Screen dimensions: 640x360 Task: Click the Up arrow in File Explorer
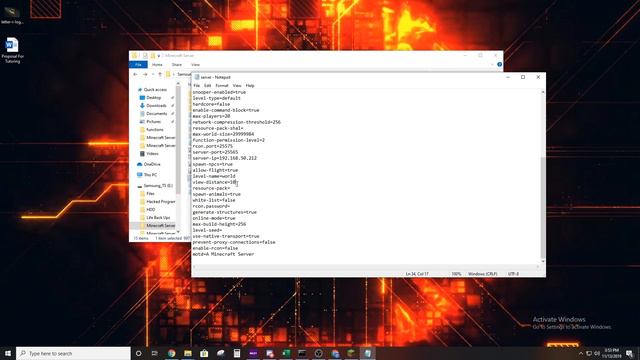tap(160, 74)
